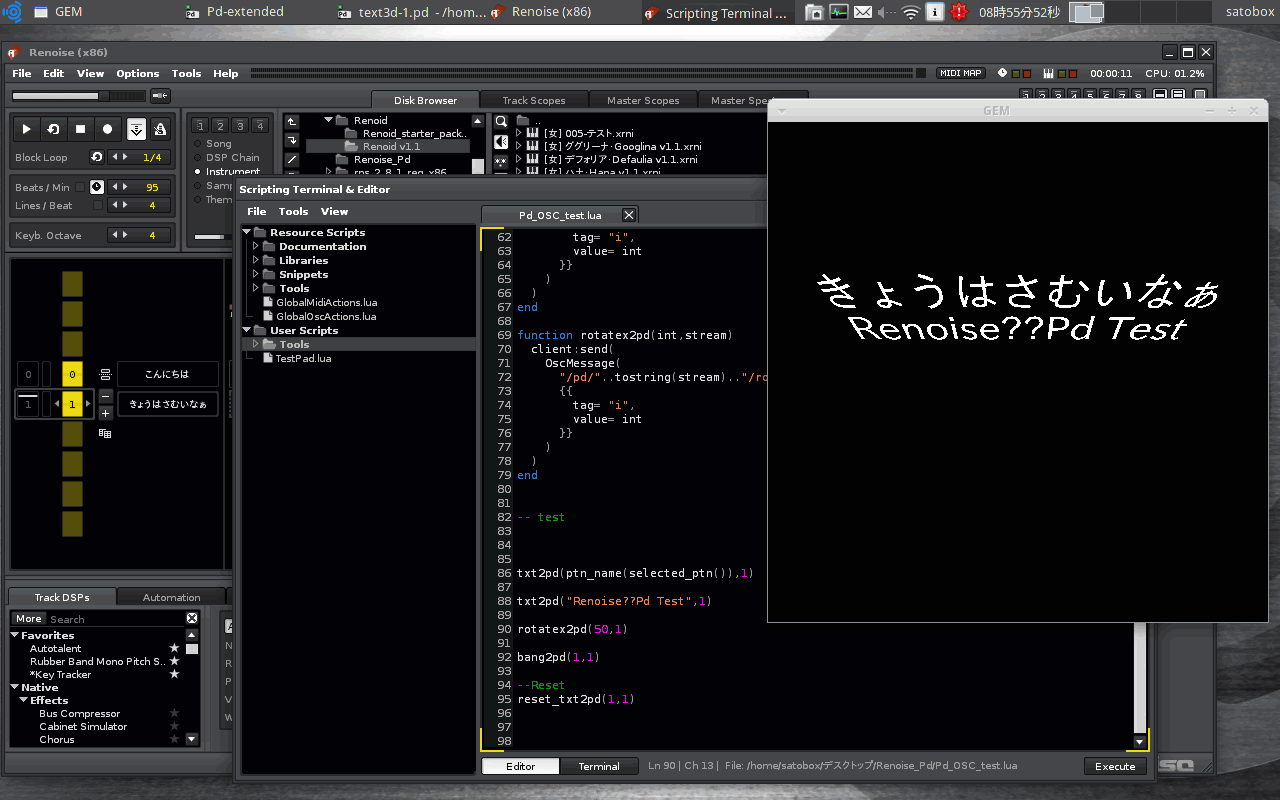The width and height of the screenshot is (1280, 800).
Task: Select the Instrument radio option
Action: tap(228, 172)
